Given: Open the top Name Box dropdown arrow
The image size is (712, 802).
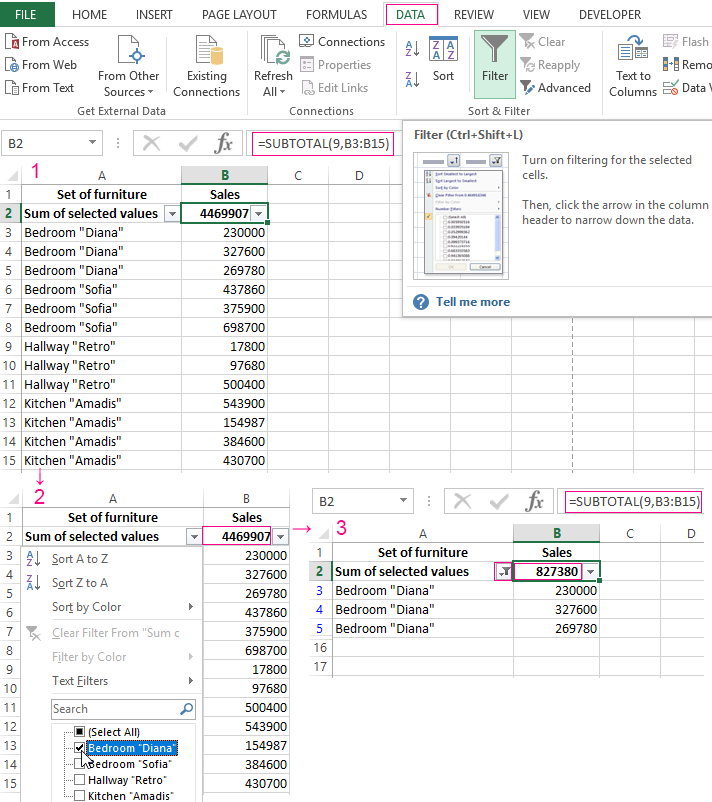Looking at the screenshot, I should pos(93,142).
